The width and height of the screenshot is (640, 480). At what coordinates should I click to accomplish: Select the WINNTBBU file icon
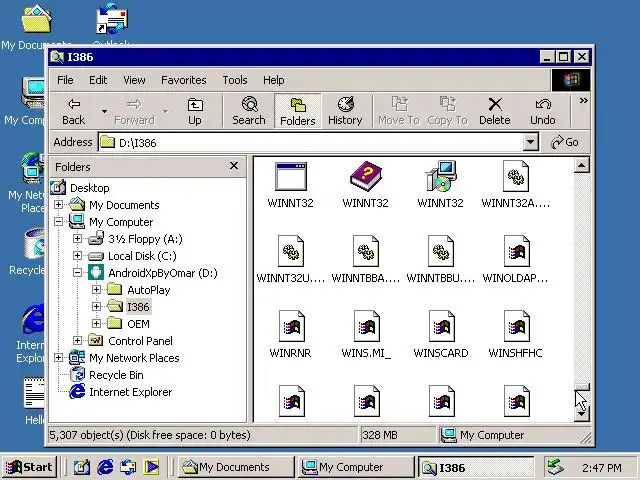pos(440,251)
